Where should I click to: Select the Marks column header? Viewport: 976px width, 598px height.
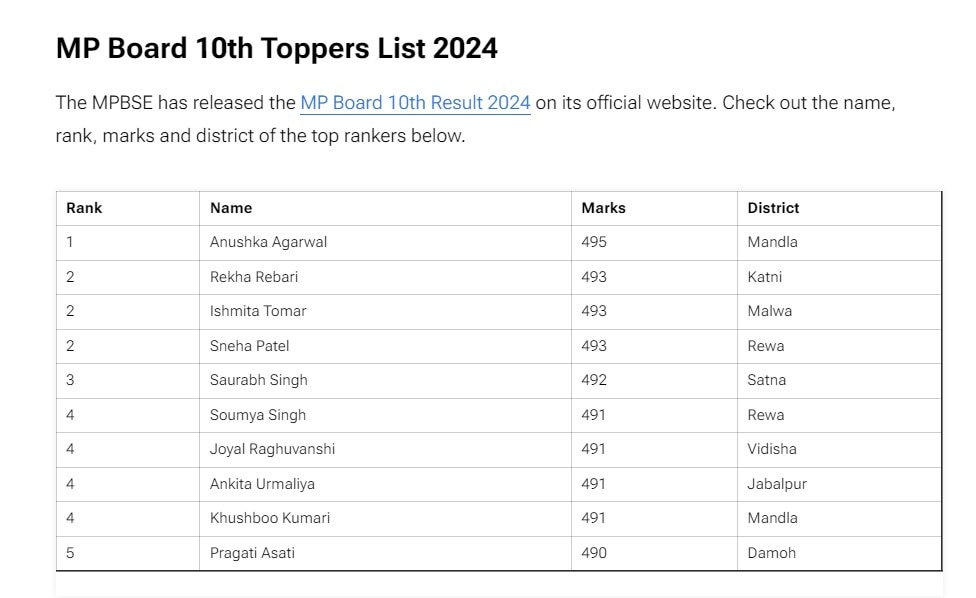(603, 208)
